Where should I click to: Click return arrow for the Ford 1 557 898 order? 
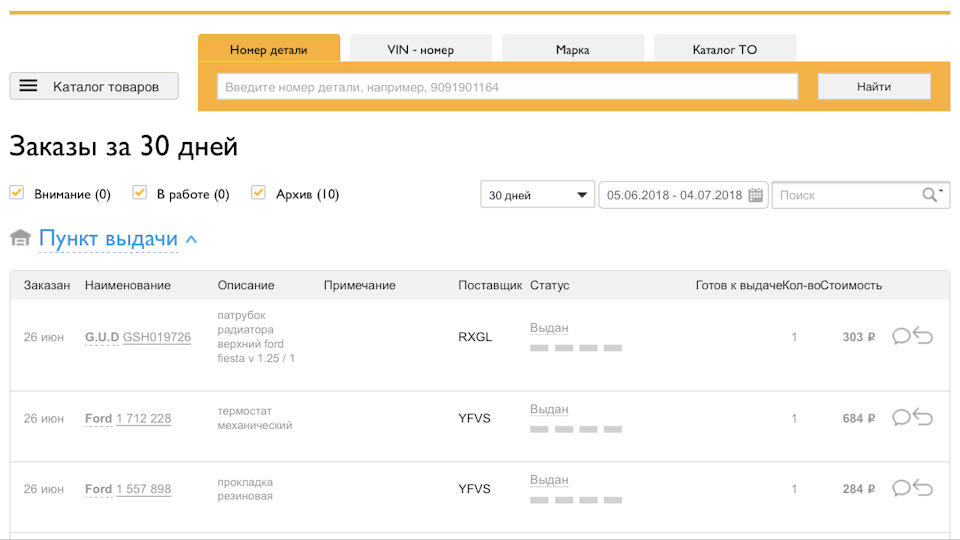[x=923, y=488]
